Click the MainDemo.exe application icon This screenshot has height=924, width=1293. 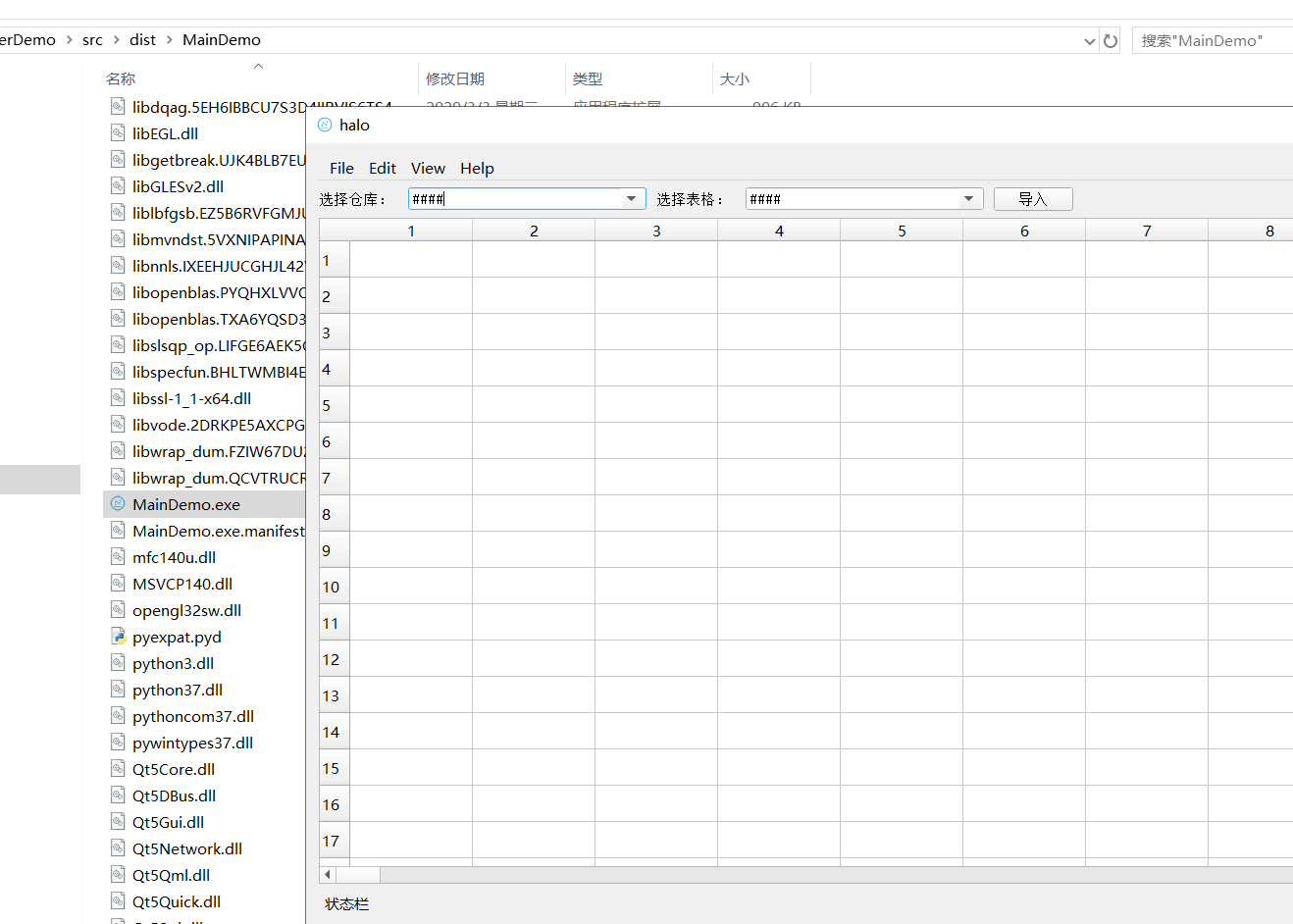[x=118, y=504]
